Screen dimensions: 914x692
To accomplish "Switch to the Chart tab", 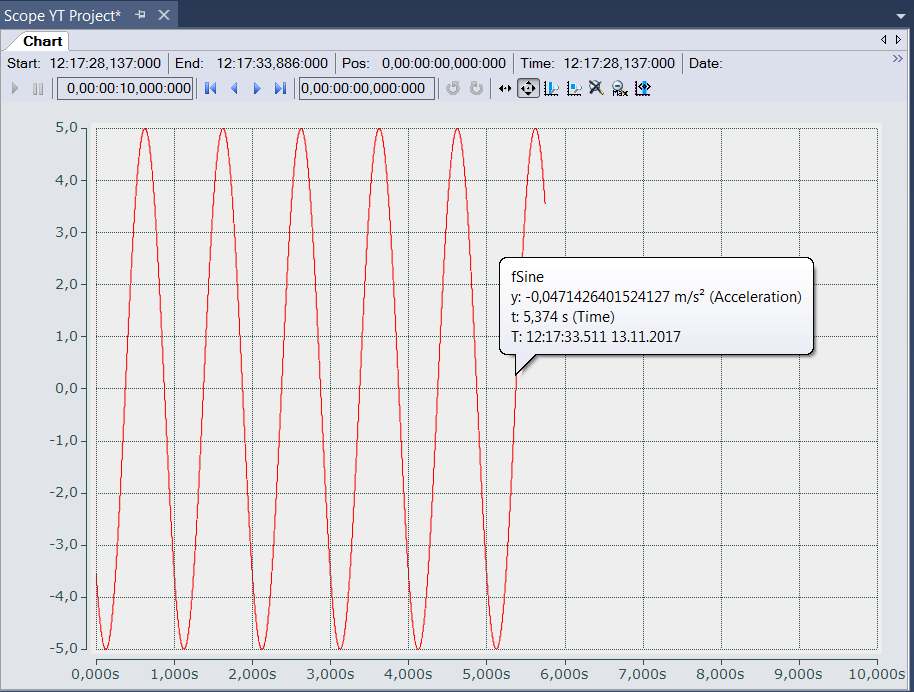I will tap(42, 41).
